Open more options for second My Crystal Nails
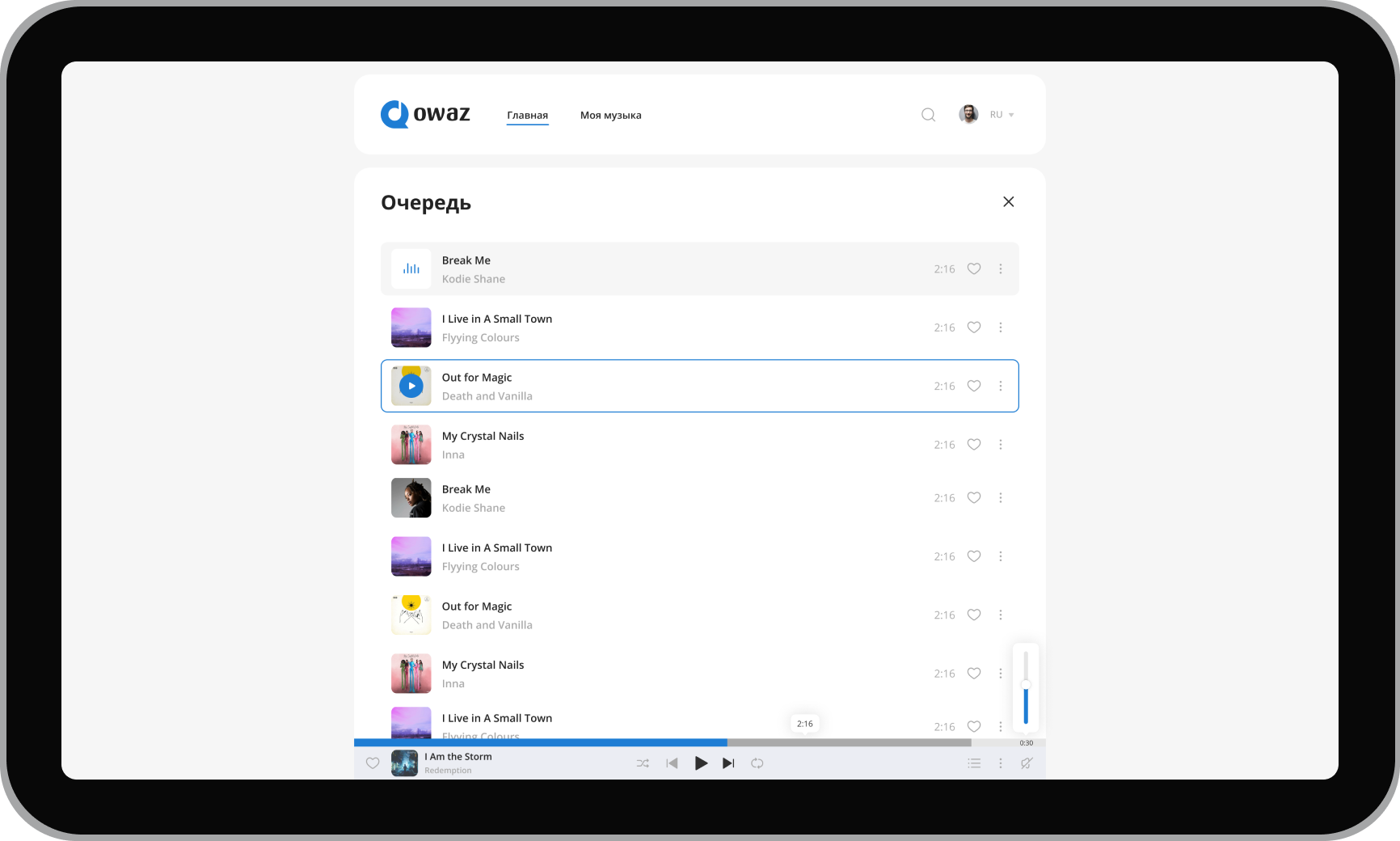Viewport: 1400px width, 841px height. click(1001, 674)
